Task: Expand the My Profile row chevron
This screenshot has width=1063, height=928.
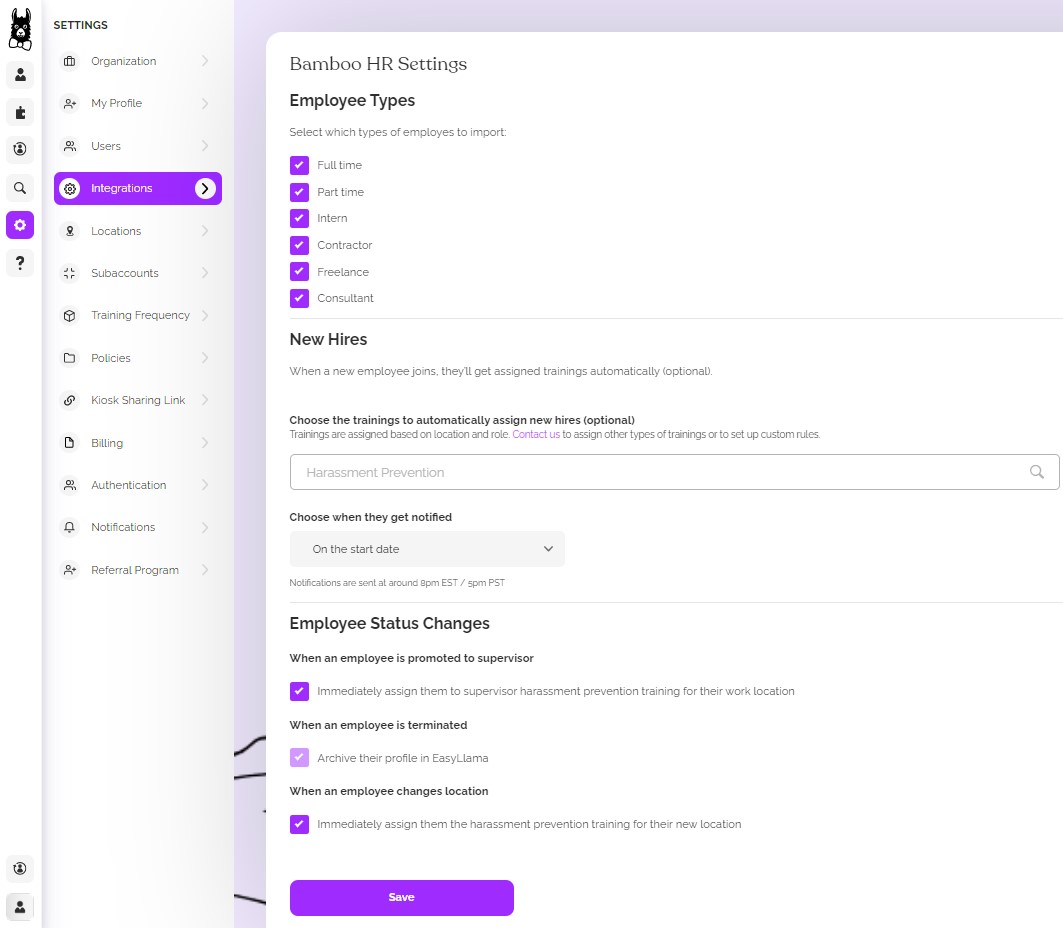Action: 205,104
